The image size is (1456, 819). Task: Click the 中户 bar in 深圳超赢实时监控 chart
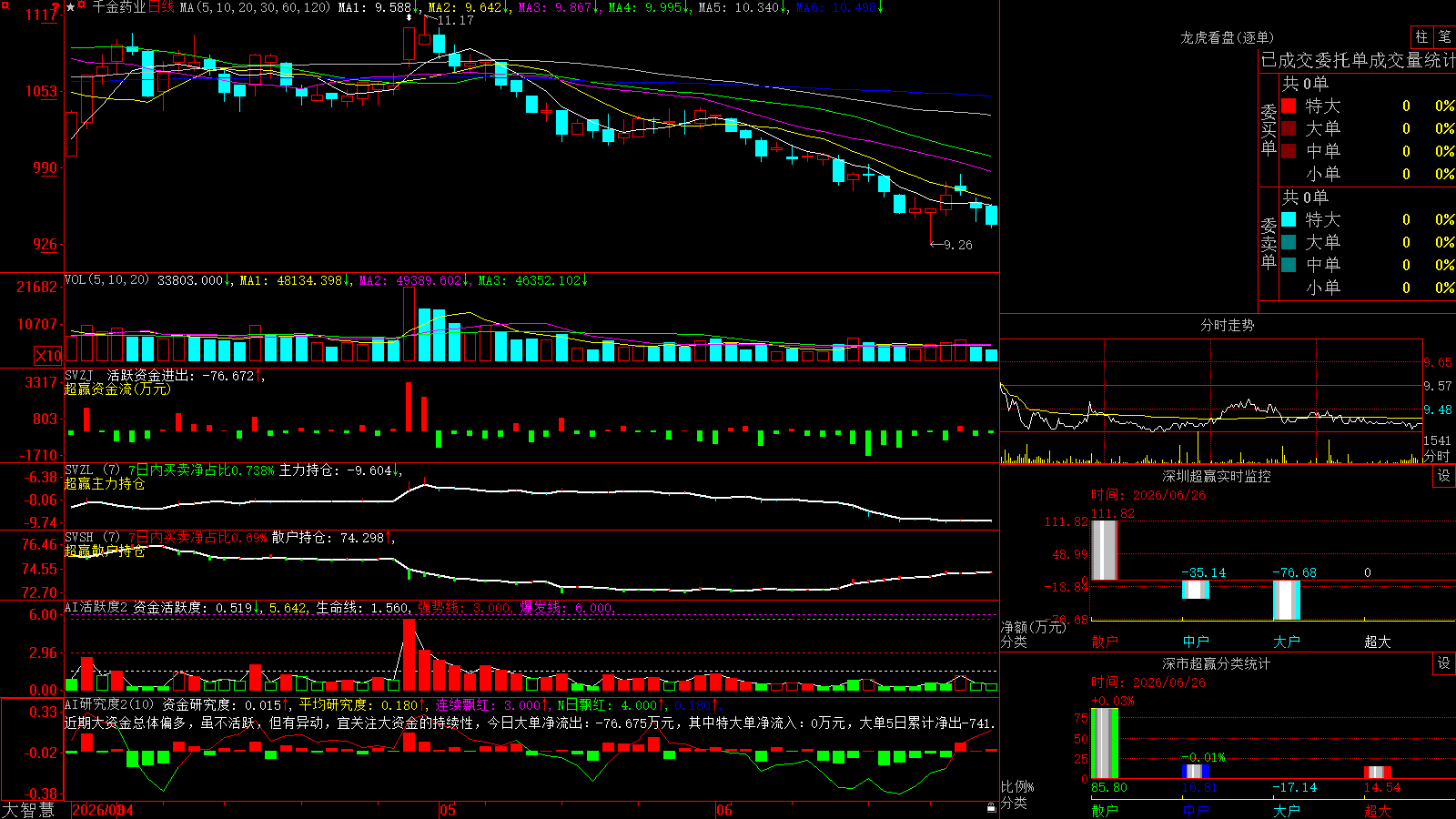pyautogui.click(x=1196, y=589)
